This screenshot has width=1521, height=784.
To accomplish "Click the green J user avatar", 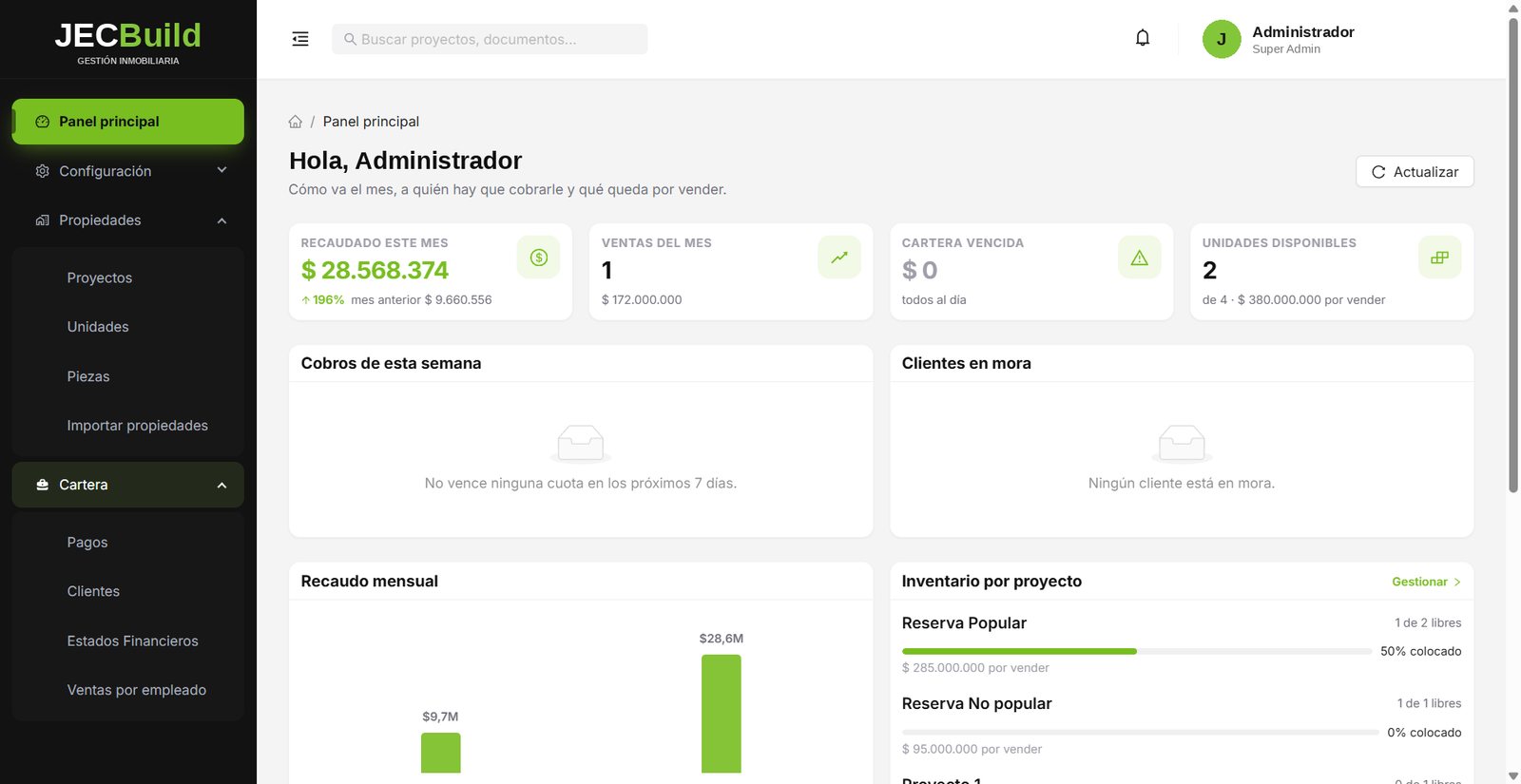I will [1222, 39].
